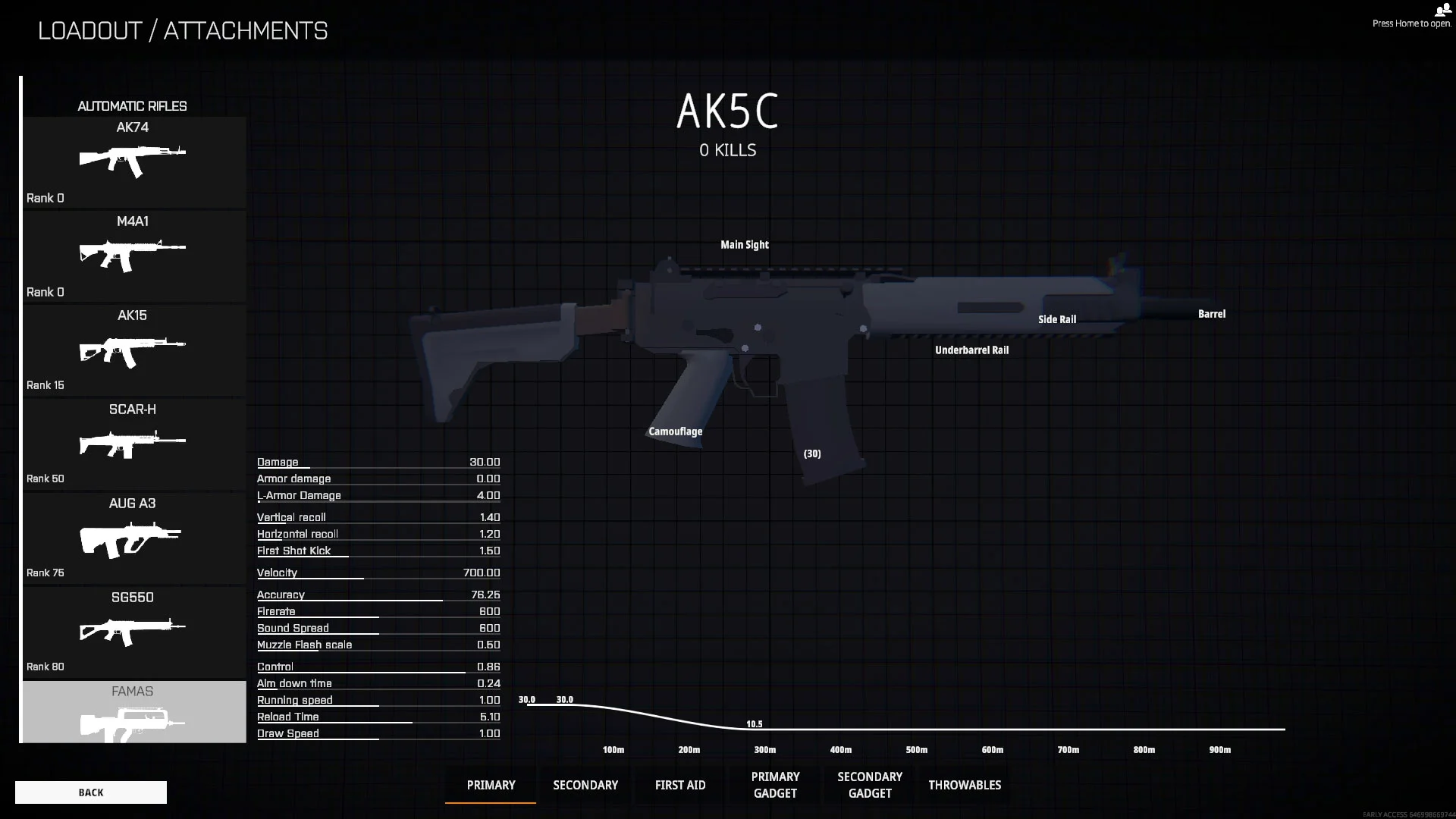The height and width of the screenshot is (819, 1456).
Task: Select the SG550 rifle from sidebar
Action: click(131, 632)
